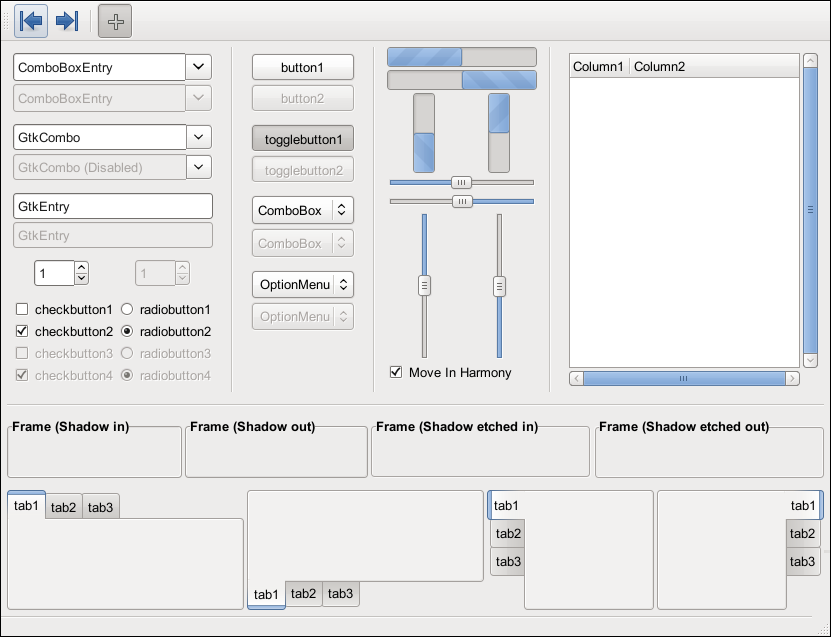Click the plus (add) toolbar icon
The image size is (831, 637).
[x=114, y=20]
